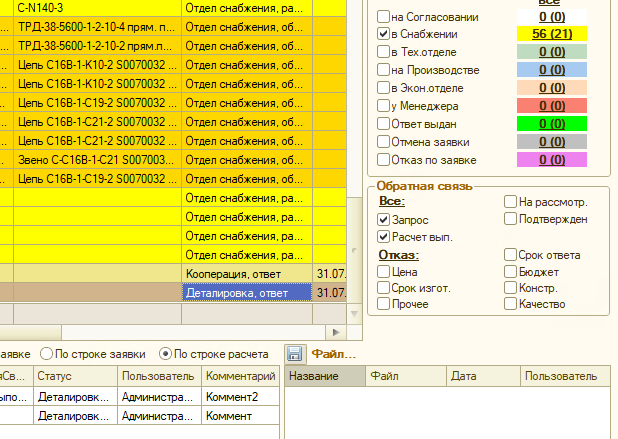Enable the 'Отмена заявки' checkbox

[383, 141]
